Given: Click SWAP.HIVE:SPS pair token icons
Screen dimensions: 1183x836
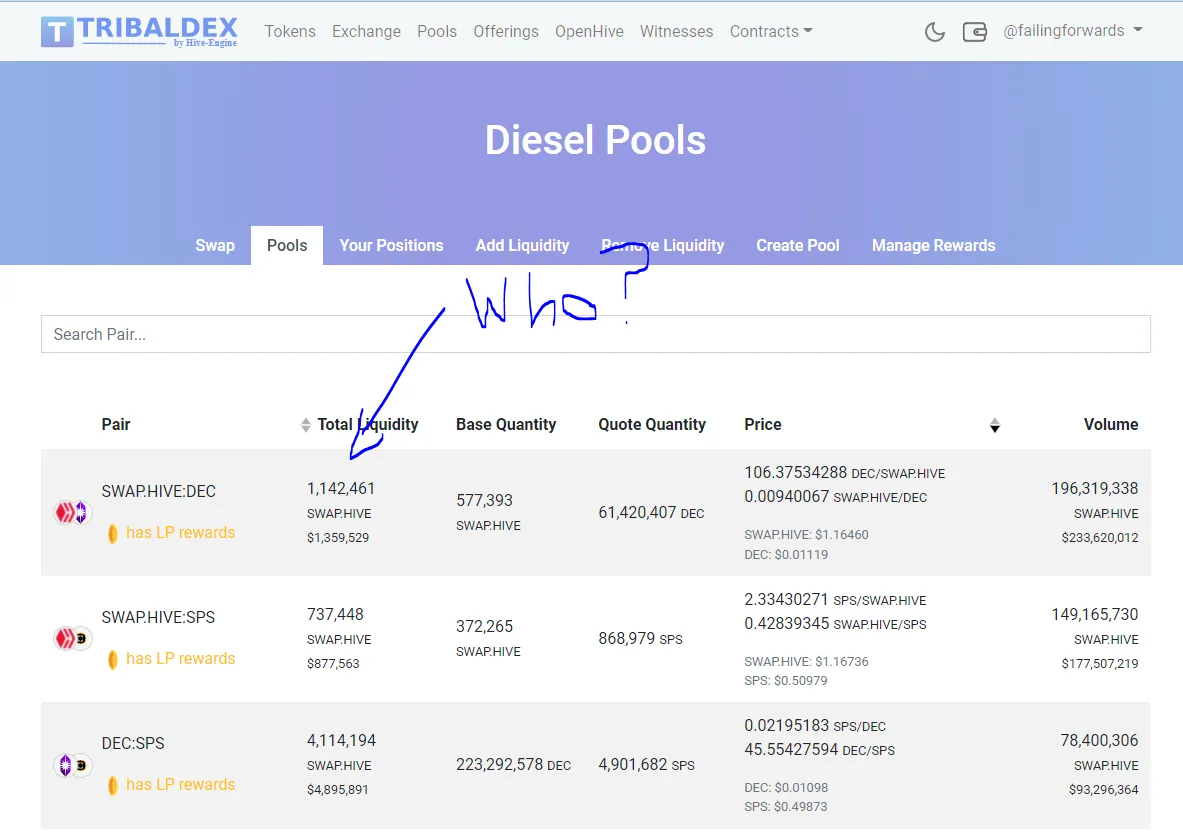Looking at the screenshot, I should (72, 638).
